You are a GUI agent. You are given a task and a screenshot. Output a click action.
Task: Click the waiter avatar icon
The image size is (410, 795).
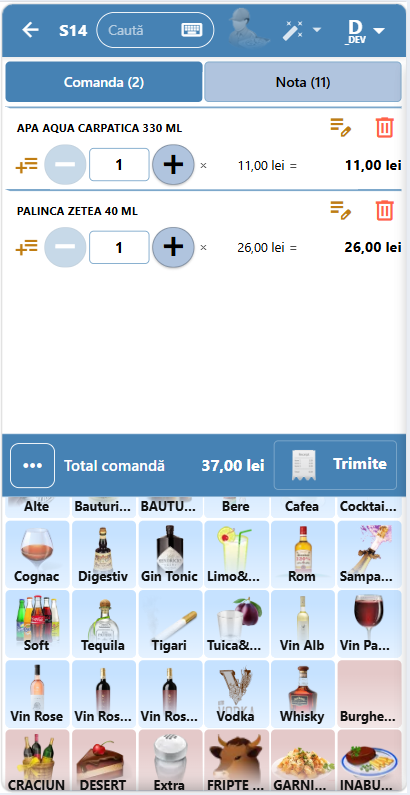click(x=248, y=29)
